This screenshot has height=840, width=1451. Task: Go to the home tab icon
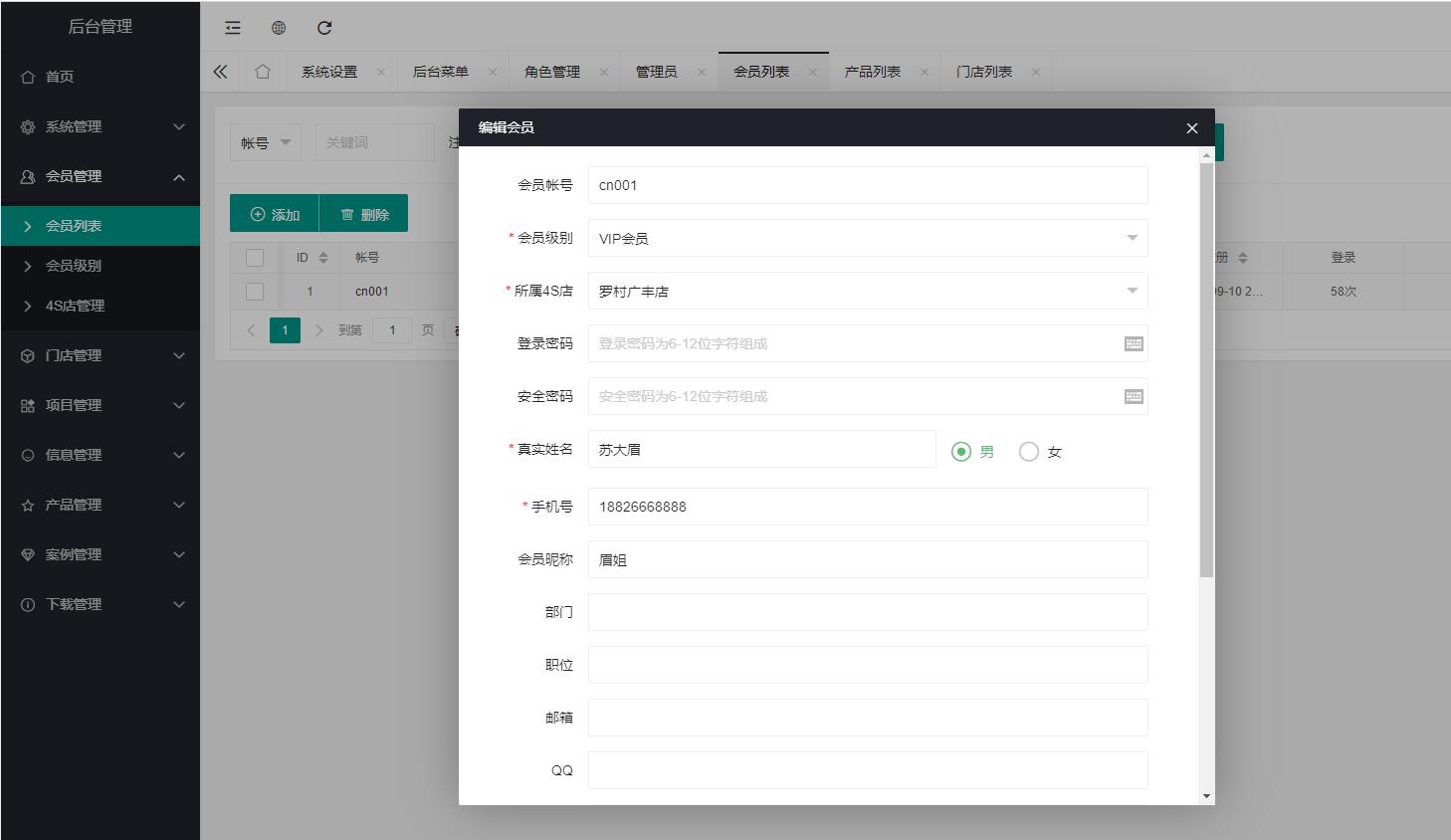(263, 72)
